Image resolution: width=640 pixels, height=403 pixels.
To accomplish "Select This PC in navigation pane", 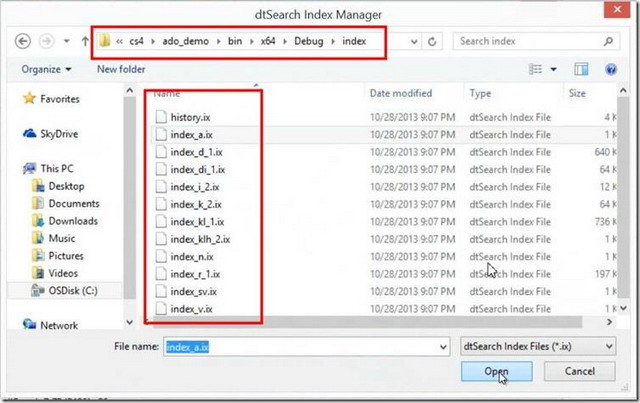I will 48,168.
